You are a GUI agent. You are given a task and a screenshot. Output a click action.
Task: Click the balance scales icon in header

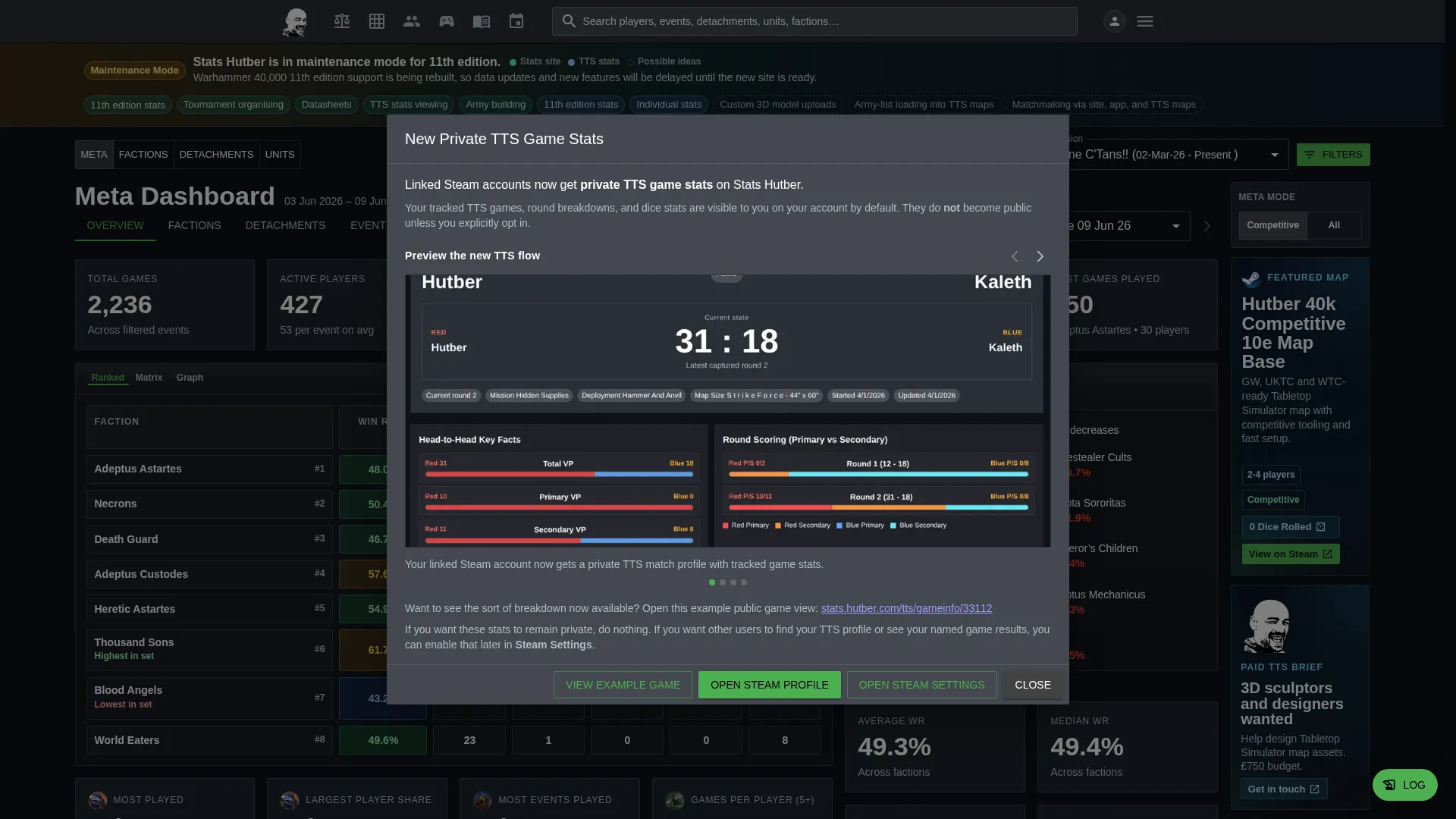coord(342,21)
